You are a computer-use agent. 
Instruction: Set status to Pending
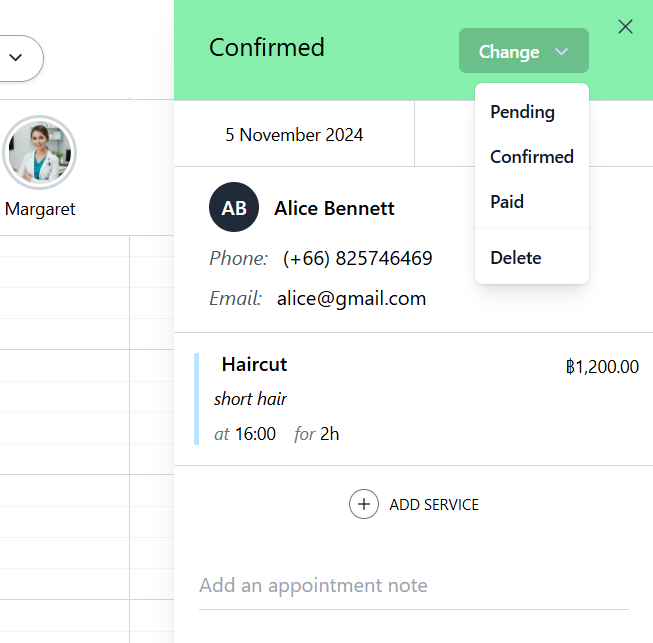pos(522,112)
